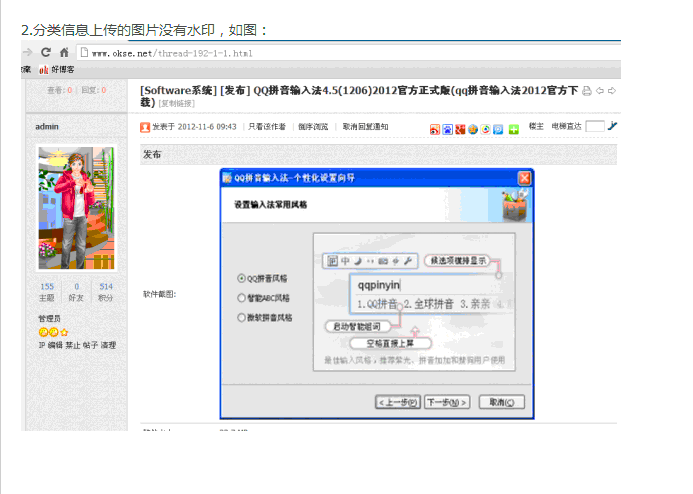This screenshot has width=693, height=494.
Task: Click the orange author icon before 发表于
Action: [x=145, y=127]
